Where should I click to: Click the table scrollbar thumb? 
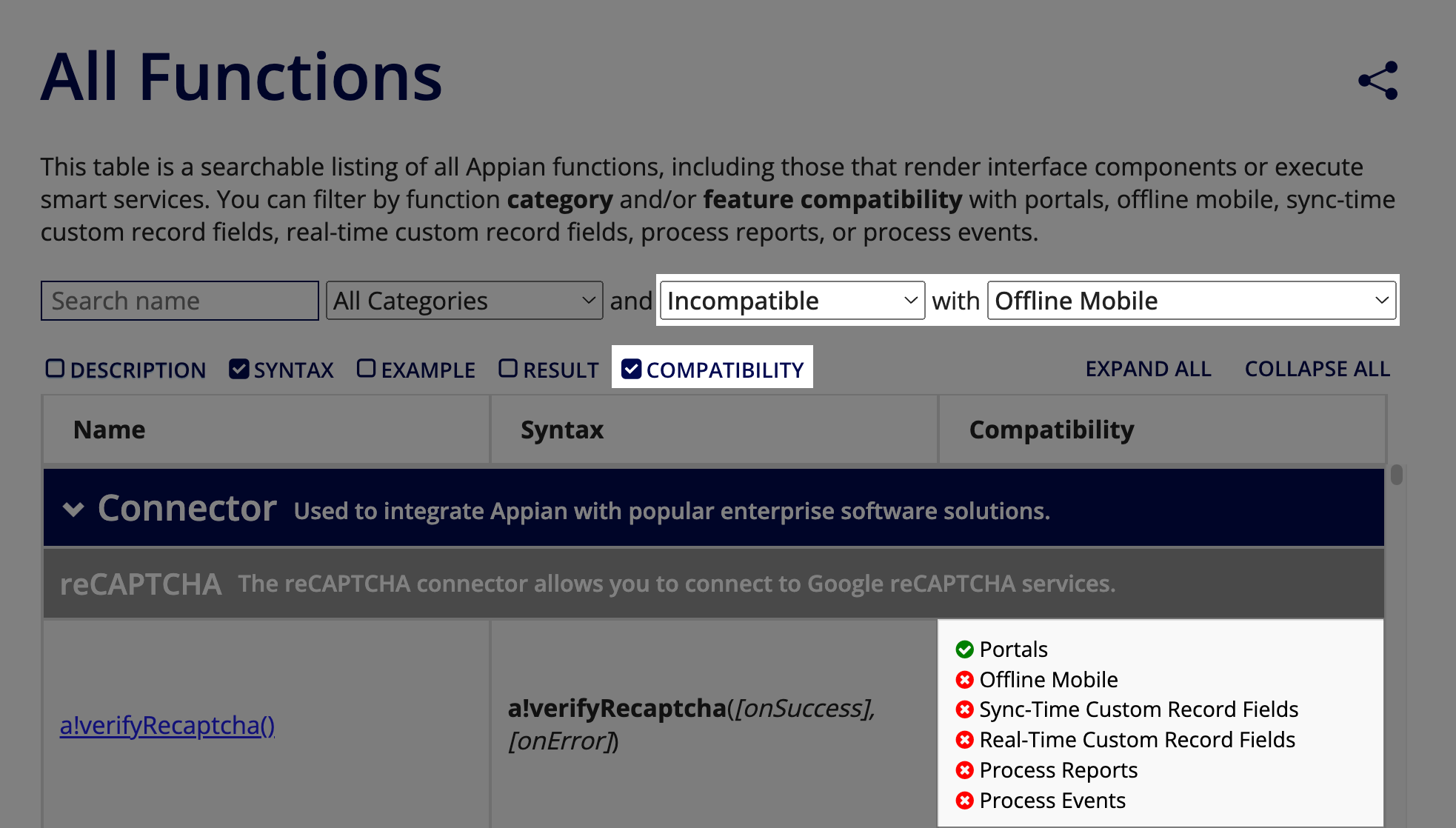(1397, 475)
